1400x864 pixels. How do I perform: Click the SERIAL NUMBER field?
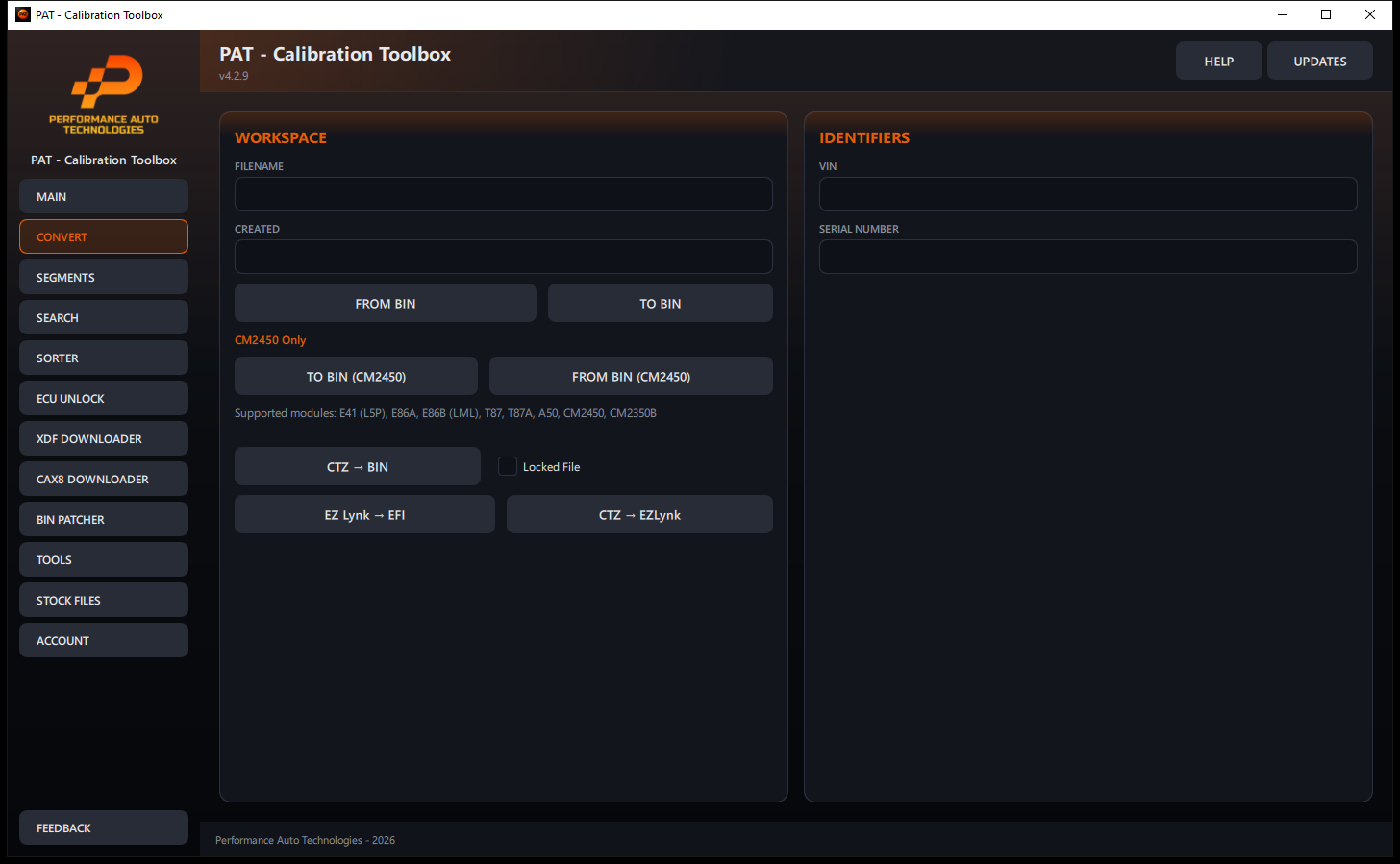pos(1088,257)
